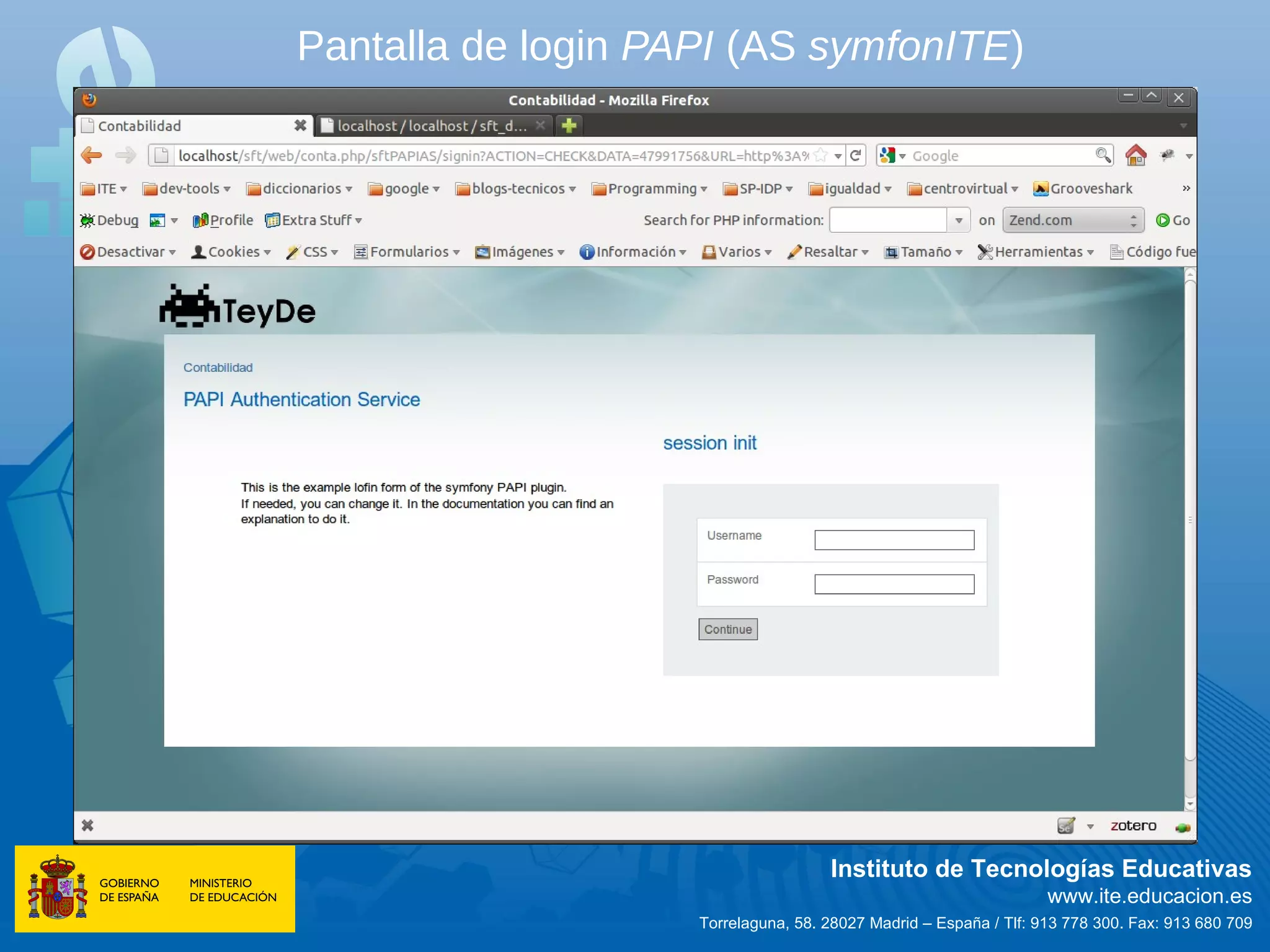Click the status bar script icon
Viewport: 1270px width, 952px height.
1066,826
